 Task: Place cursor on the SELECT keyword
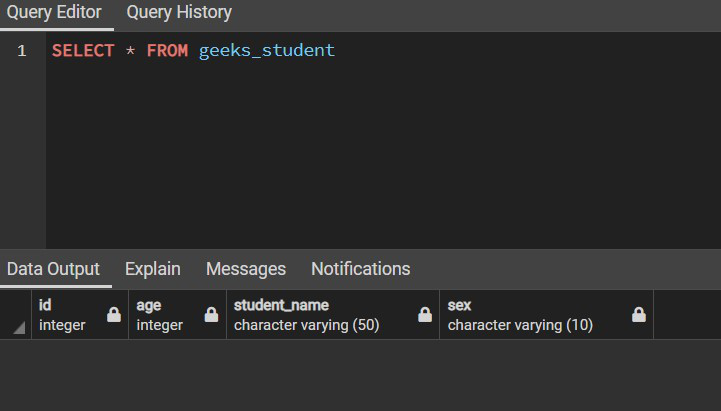pyautogui.click(x=83, y=51)
